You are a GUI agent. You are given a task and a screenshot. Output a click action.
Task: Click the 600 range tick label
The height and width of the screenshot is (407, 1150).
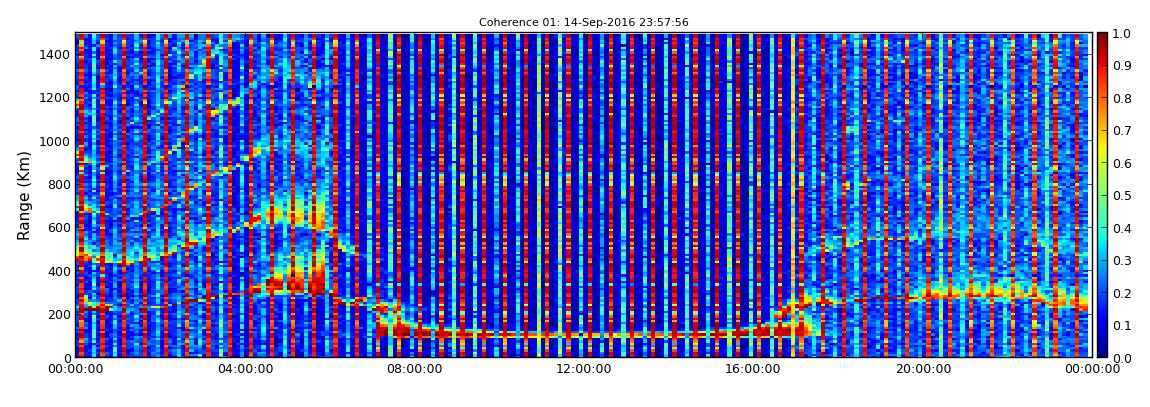[59, 228]
